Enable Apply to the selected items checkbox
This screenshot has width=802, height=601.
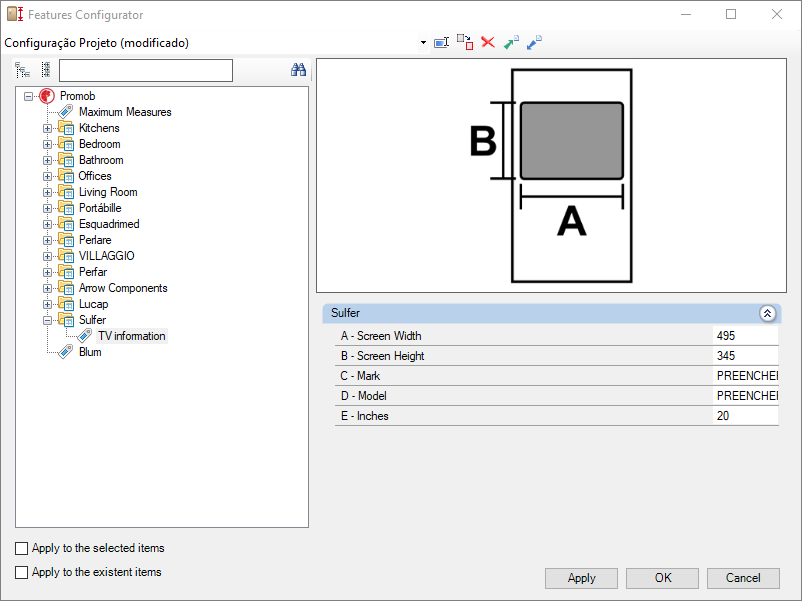click(x=21, y=548)
